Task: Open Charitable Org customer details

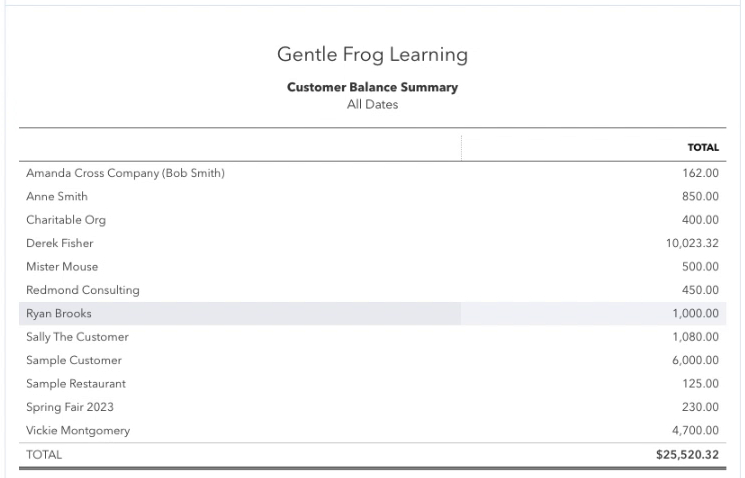Action: click(x=66, y=220)
